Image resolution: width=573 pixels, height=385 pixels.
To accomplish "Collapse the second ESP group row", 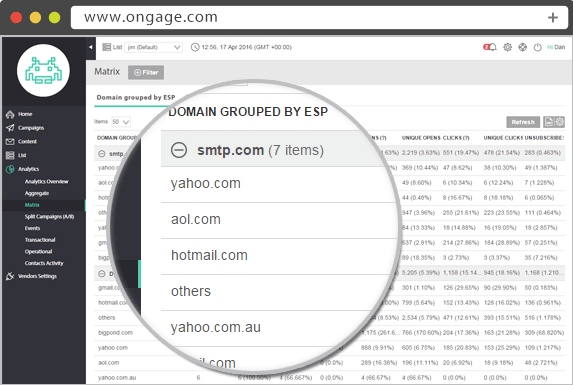I will (102, 273).
